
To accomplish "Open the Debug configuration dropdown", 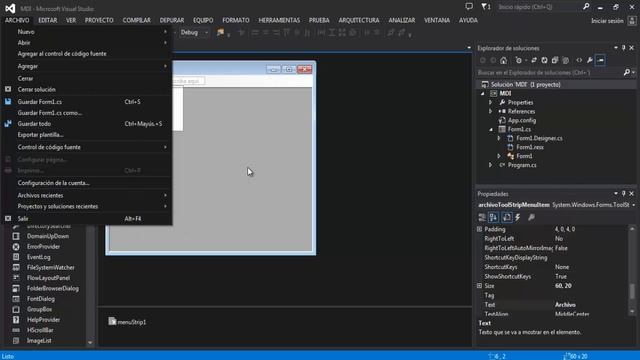I will (x=206, y=33).
